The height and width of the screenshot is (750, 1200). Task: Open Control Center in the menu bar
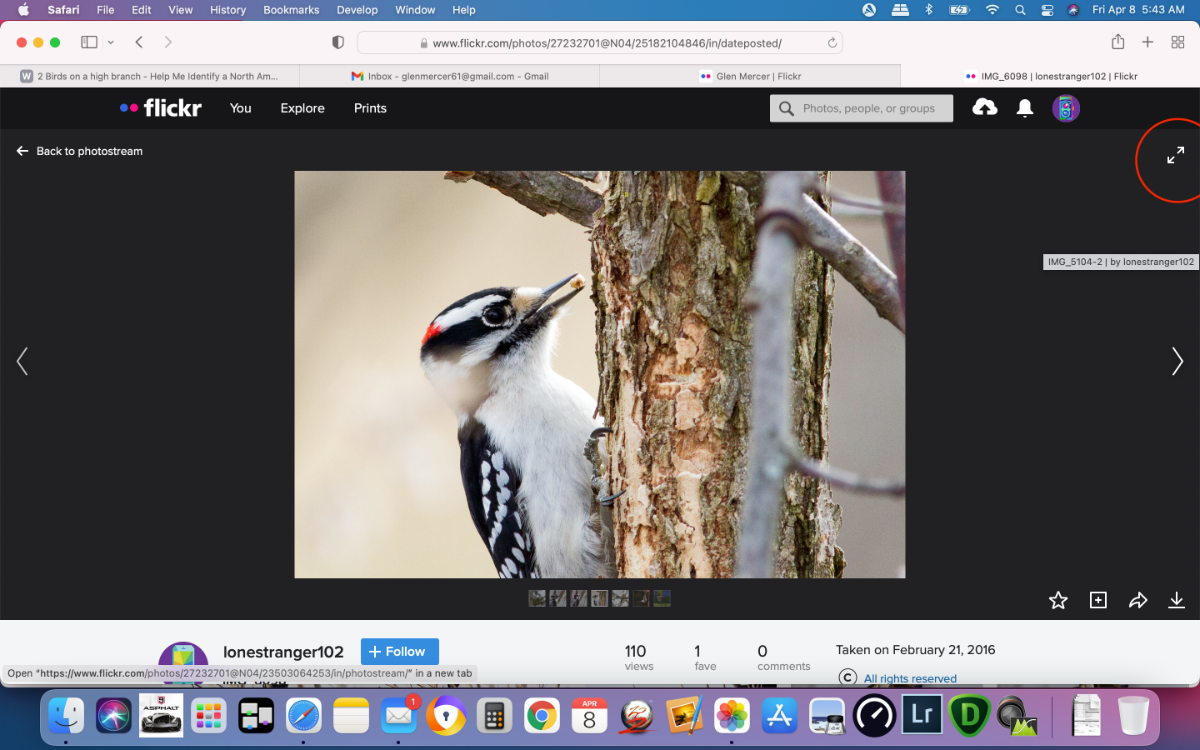click(1047, 10)
